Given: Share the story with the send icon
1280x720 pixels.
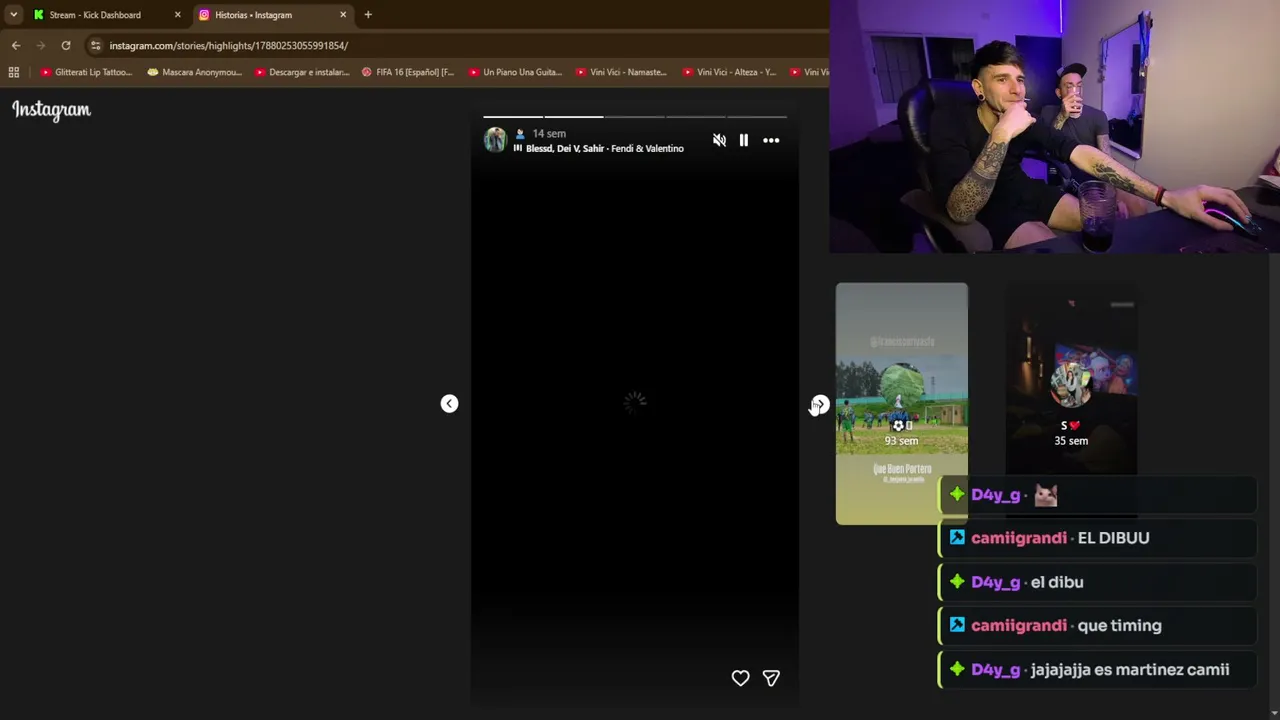Looking at the screenshot, I should click(x=771, y=678).
